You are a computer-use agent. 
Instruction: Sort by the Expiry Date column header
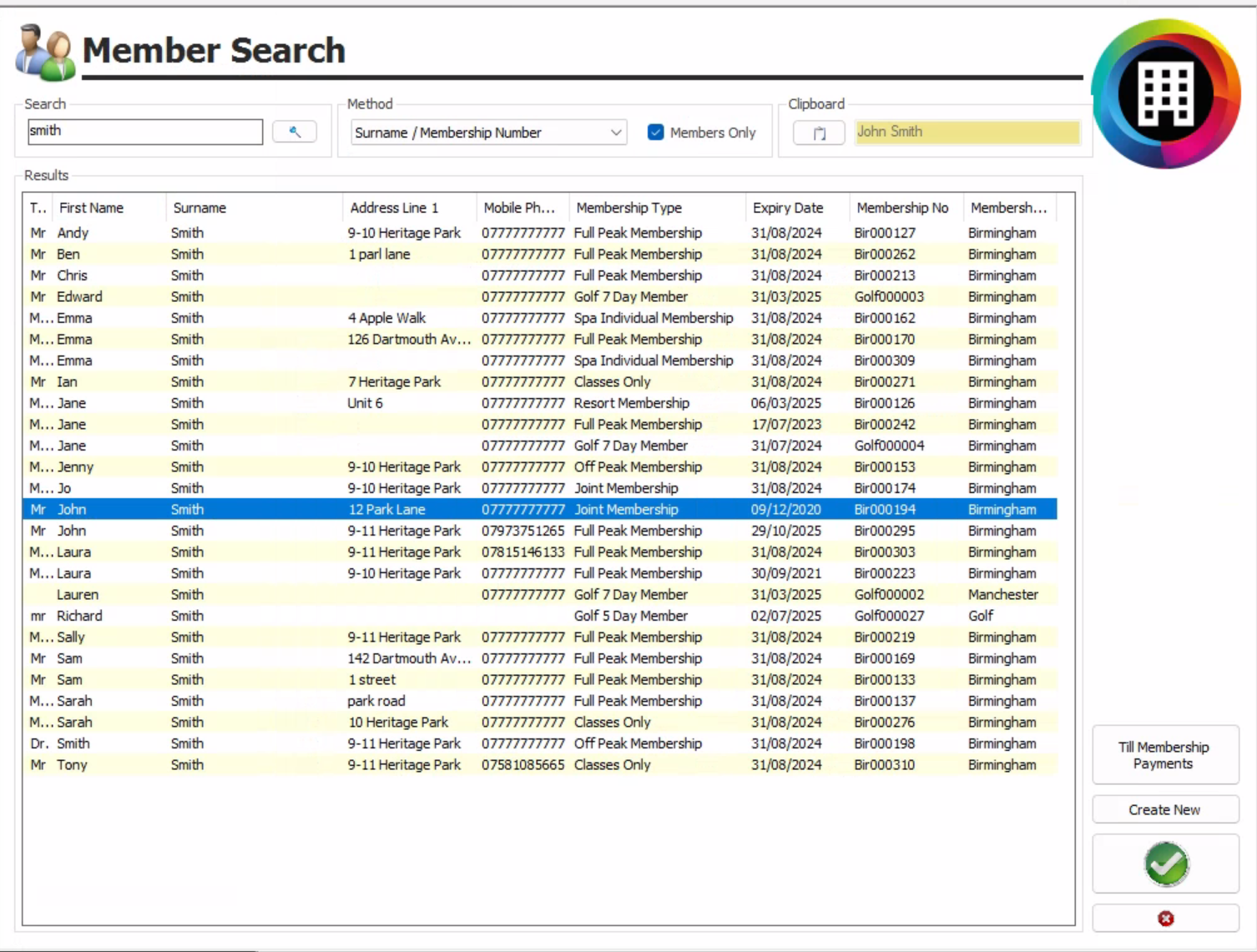pos(797,208)
